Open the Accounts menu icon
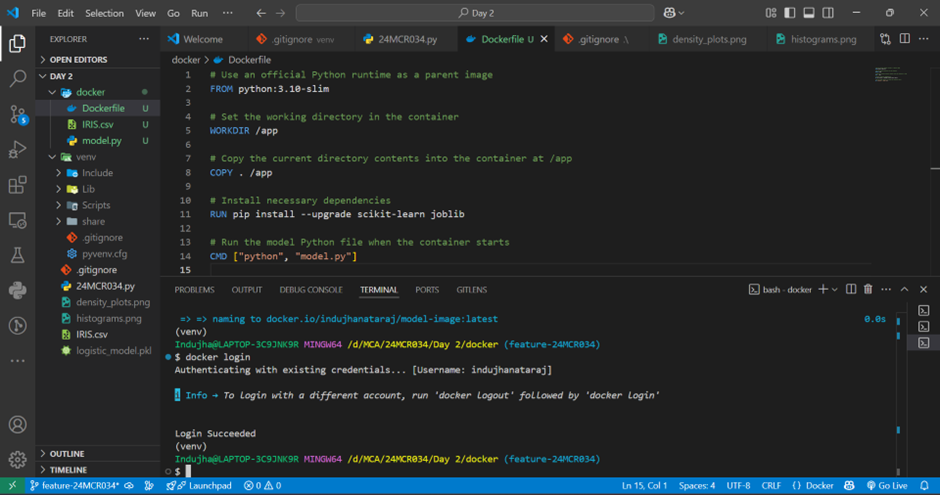940x495 pixels. coord(17,424)
